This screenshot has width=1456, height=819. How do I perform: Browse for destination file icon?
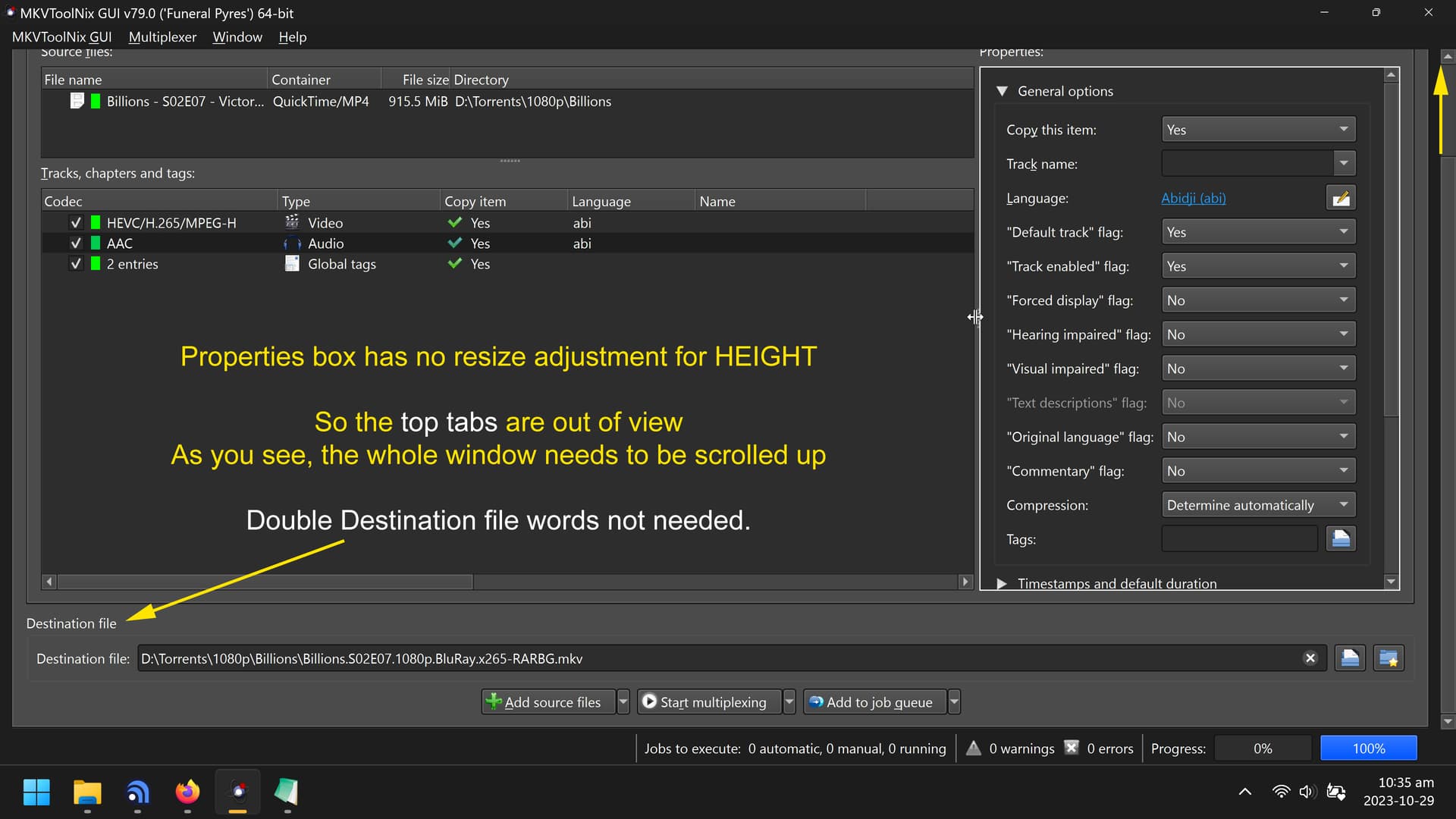click(1350, 658)
